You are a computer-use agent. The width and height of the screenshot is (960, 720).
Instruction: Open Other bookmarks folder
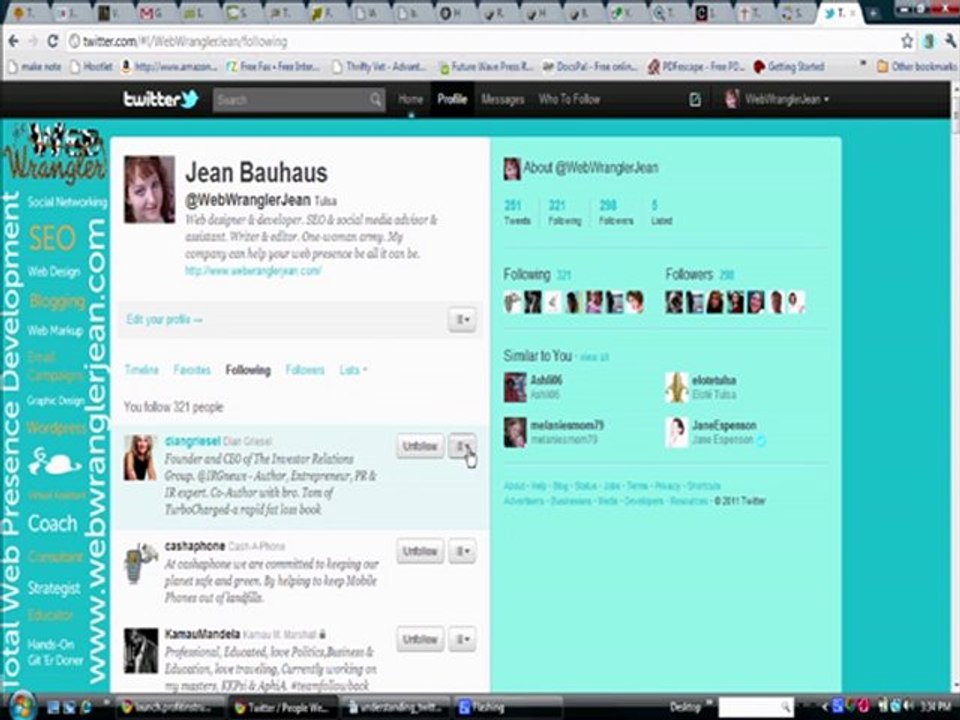pyautogui.click(x=917, y=66)
